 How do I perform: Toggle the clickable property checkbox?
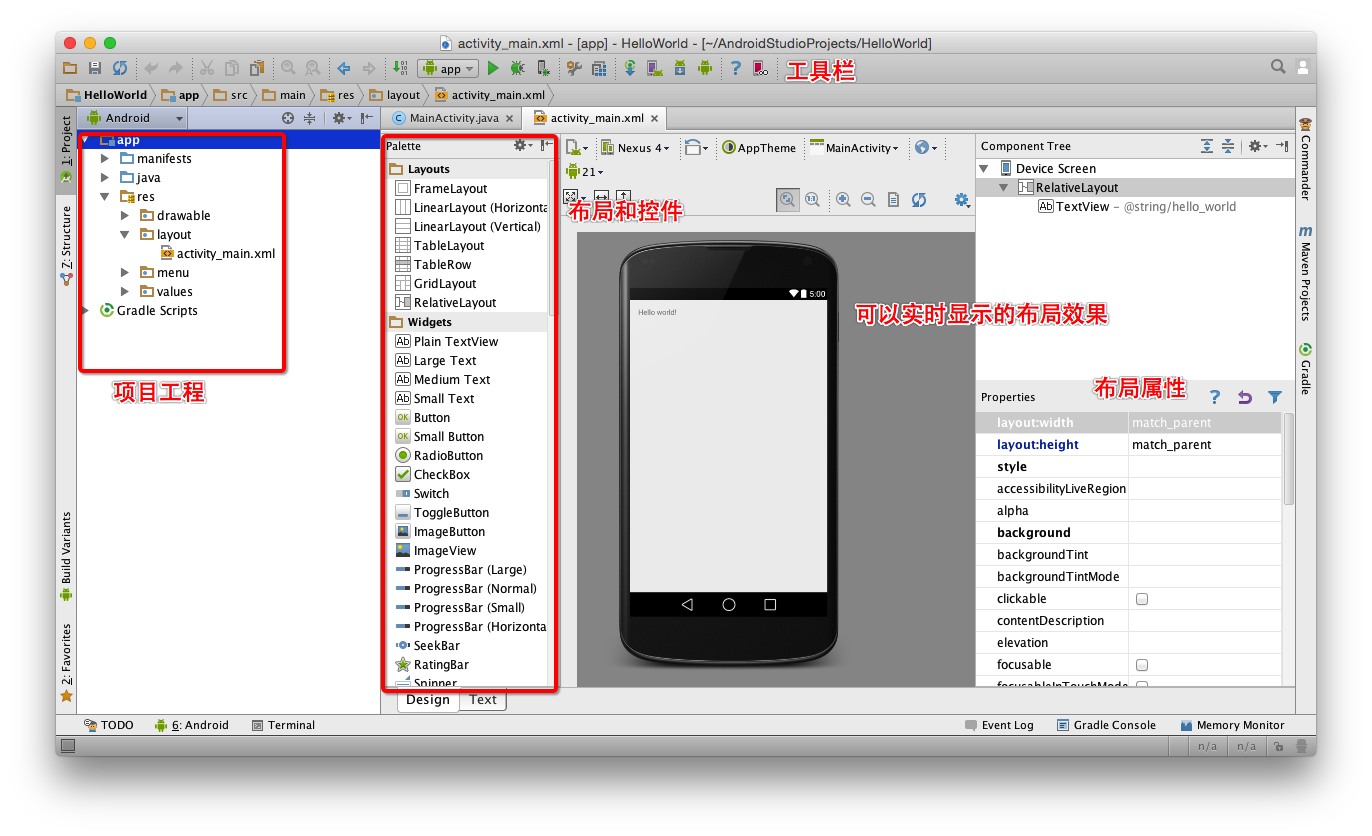(x=1142, y=599)
